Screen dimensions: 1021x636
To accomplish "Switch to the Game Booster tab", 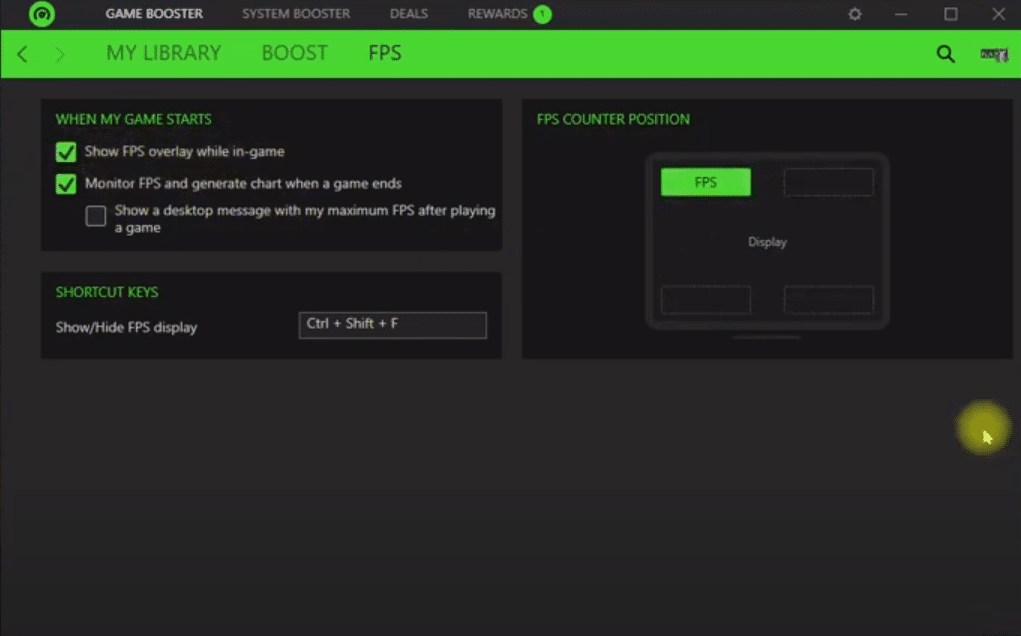I will point(154,14).
